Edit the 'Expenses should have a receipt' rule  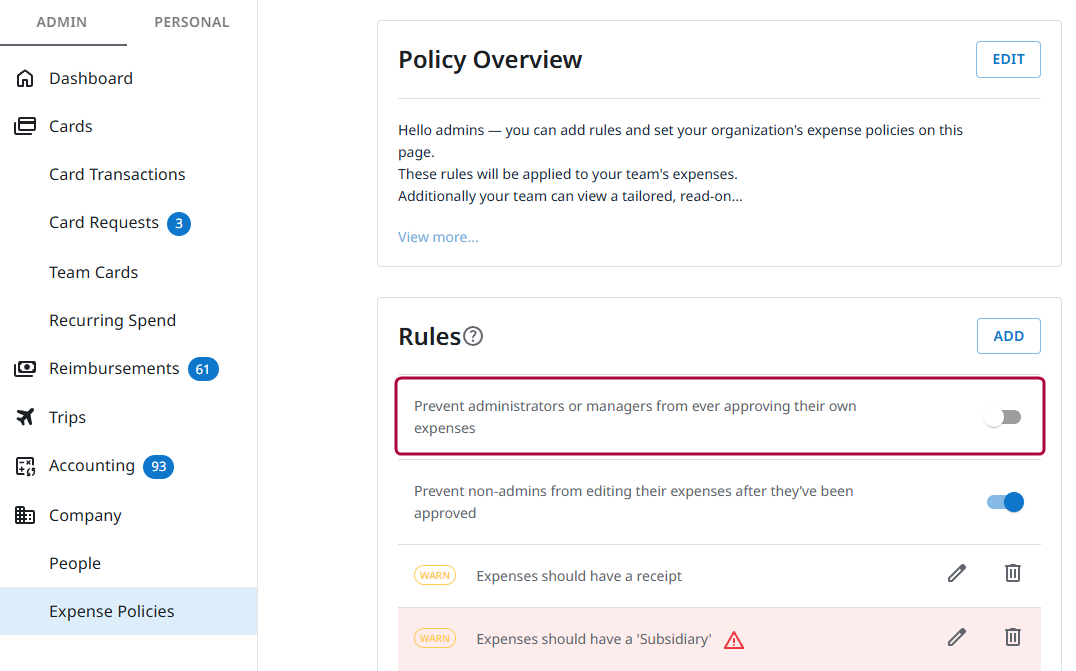point(957,573)
